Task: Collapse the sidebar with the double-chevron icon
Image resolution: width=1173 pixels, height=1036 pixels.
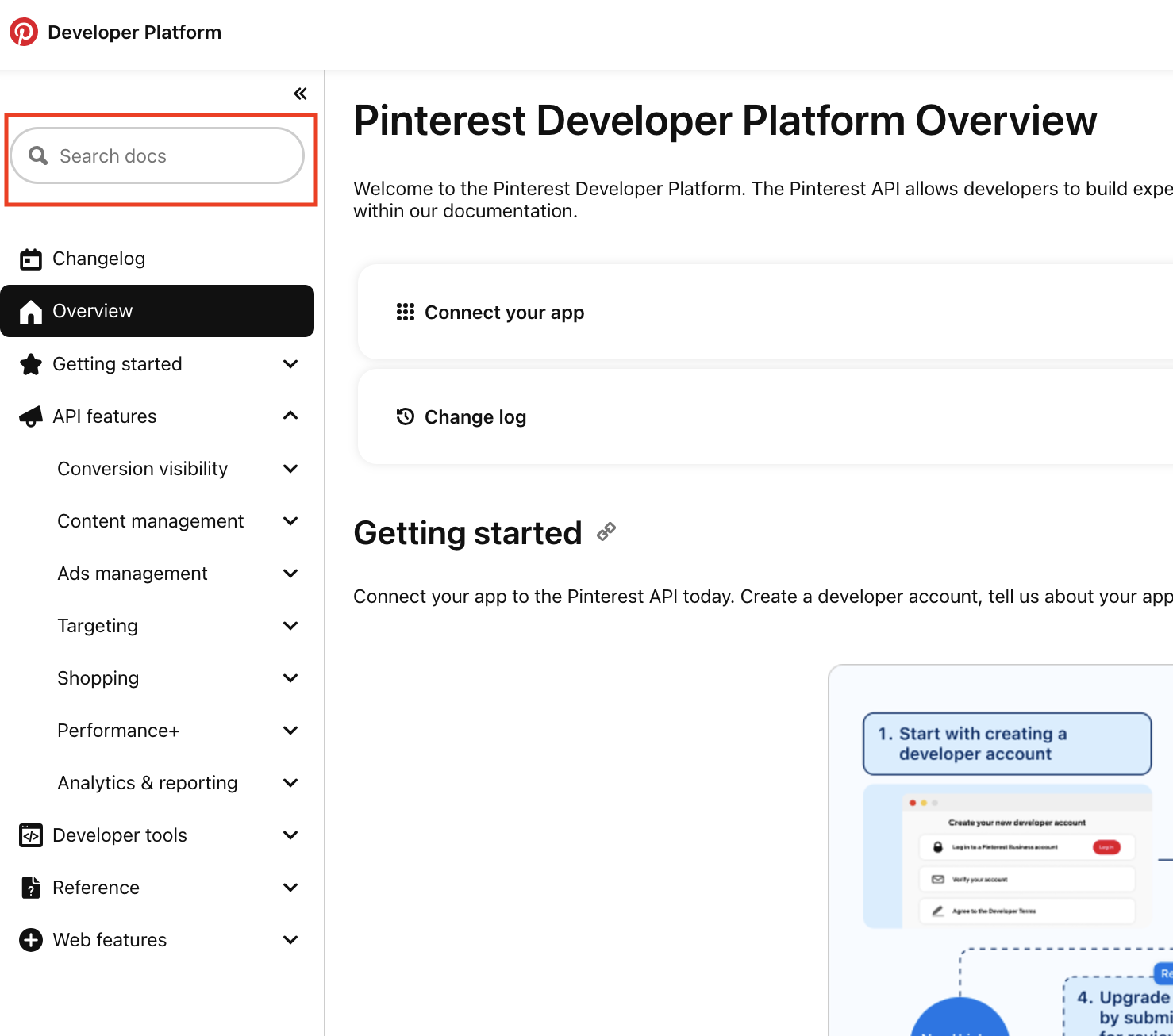Action: 300,94
